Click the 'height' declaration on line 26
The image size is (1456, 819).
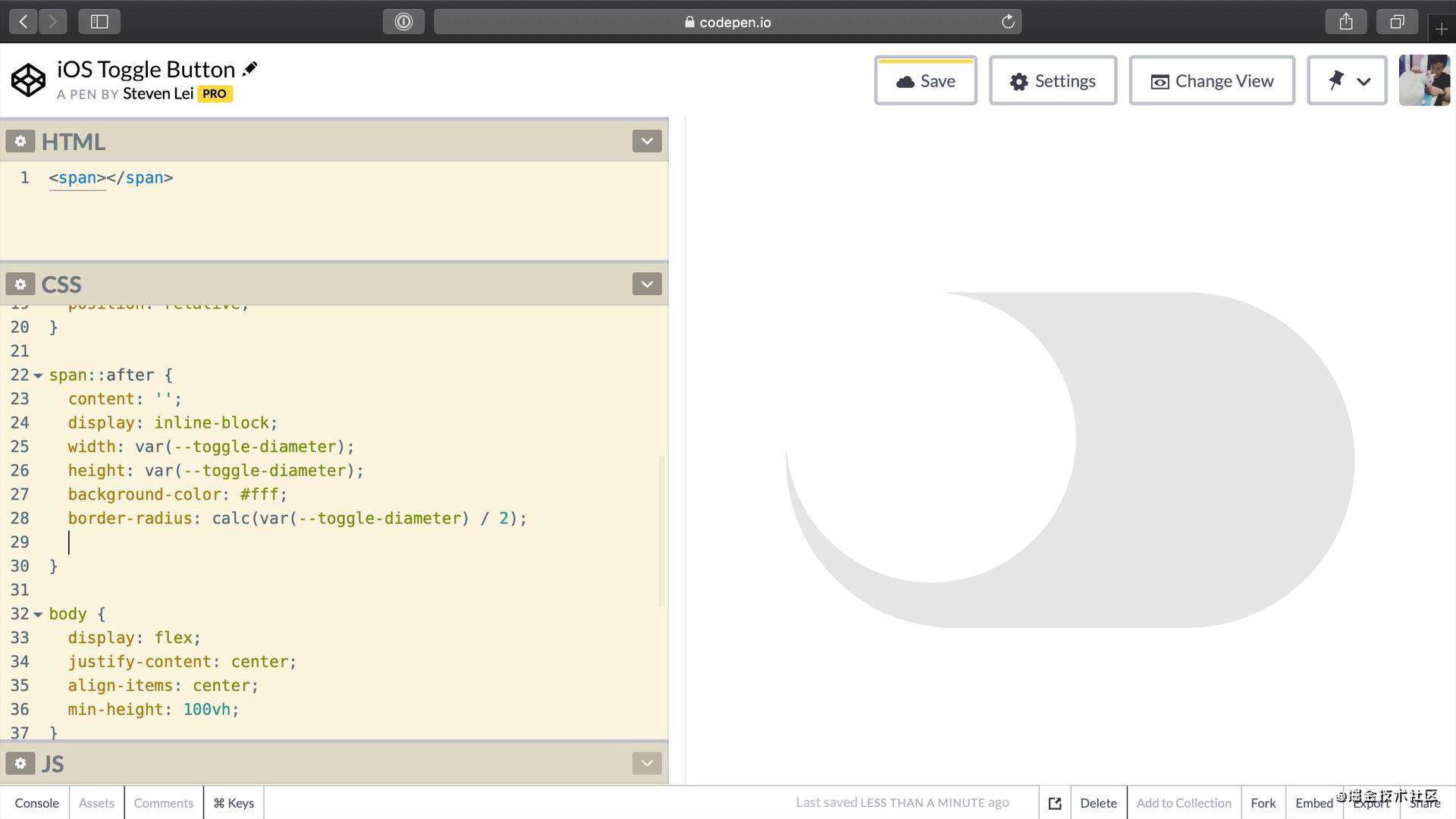click(215, 471)
